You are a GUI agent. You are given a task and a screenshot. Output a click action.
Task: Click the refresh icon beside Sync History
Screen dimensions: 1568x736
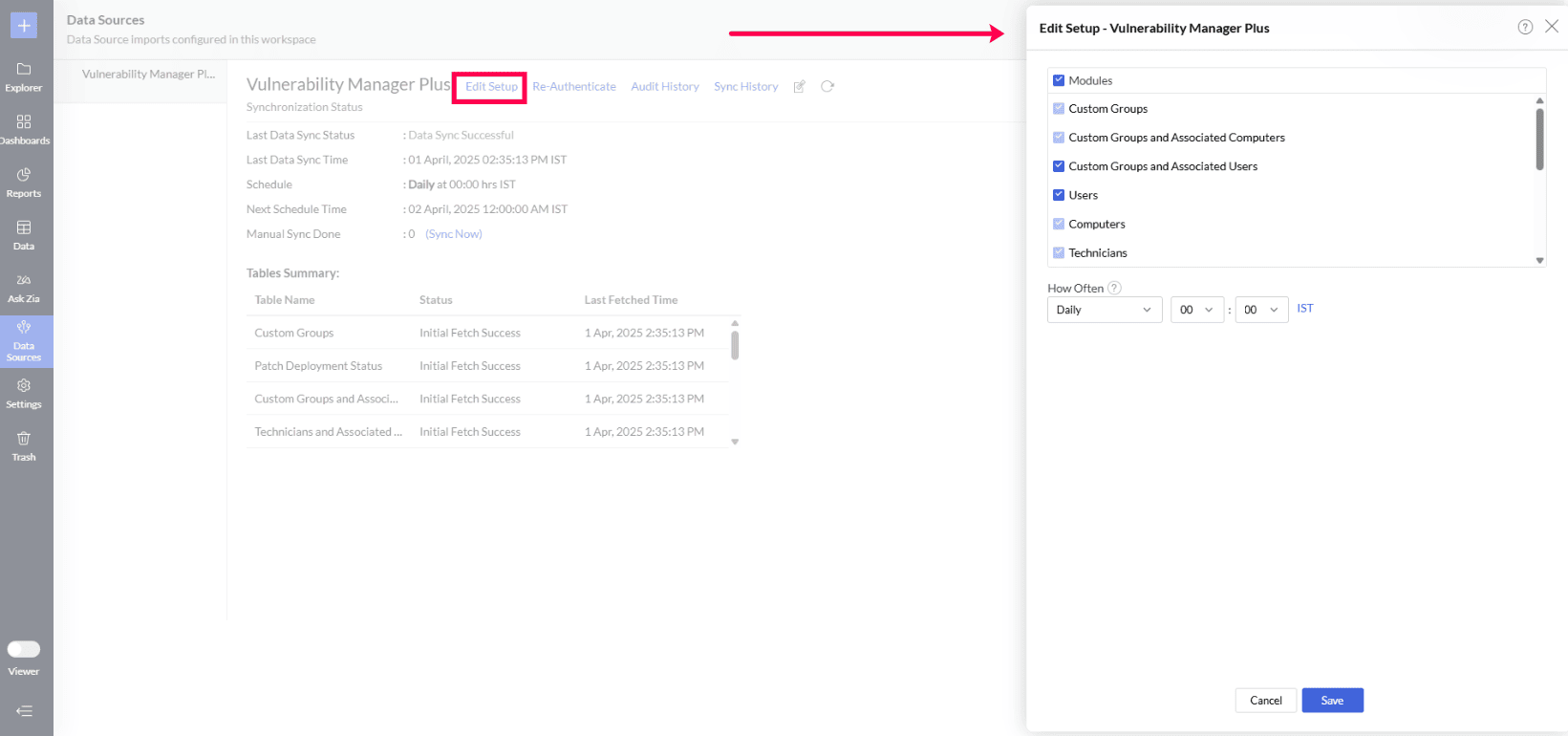point(827,86)
